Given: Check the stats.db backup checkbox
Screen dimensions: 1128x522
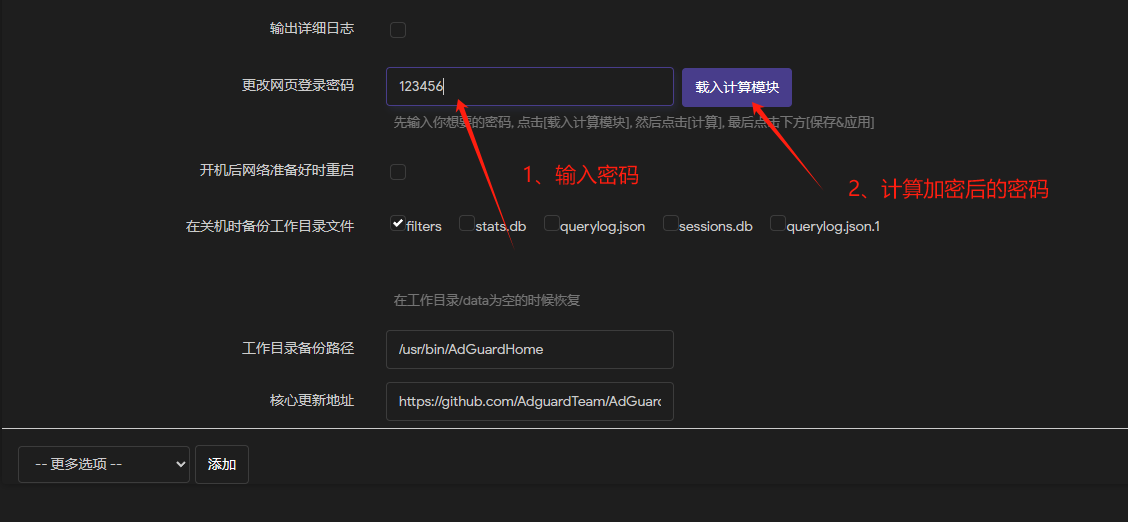Looking at the screenshot, I should tap(467, 223).
